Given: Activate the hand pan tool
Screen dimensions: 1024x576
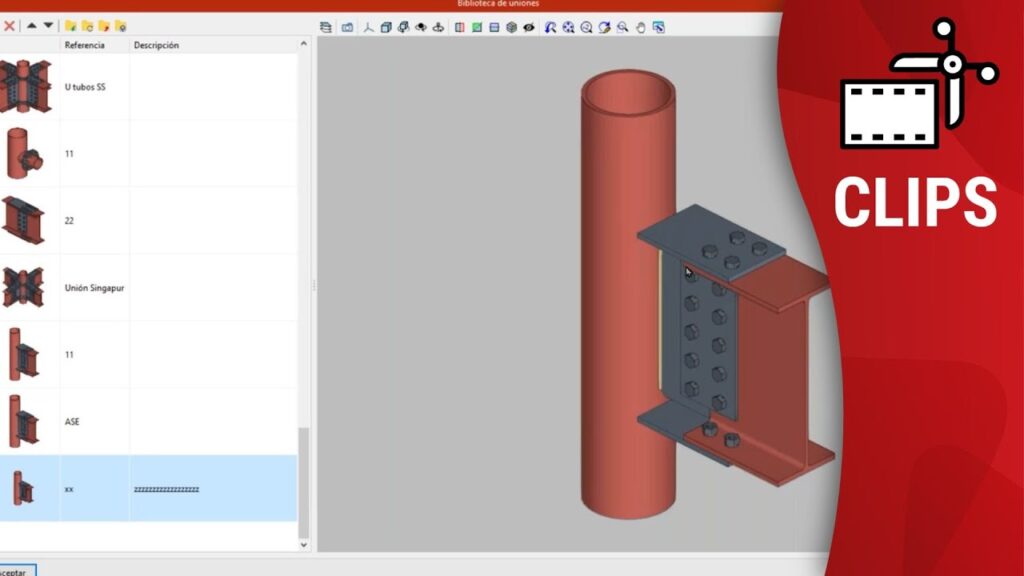Looking at the screenshot, I should coord(641,27).
